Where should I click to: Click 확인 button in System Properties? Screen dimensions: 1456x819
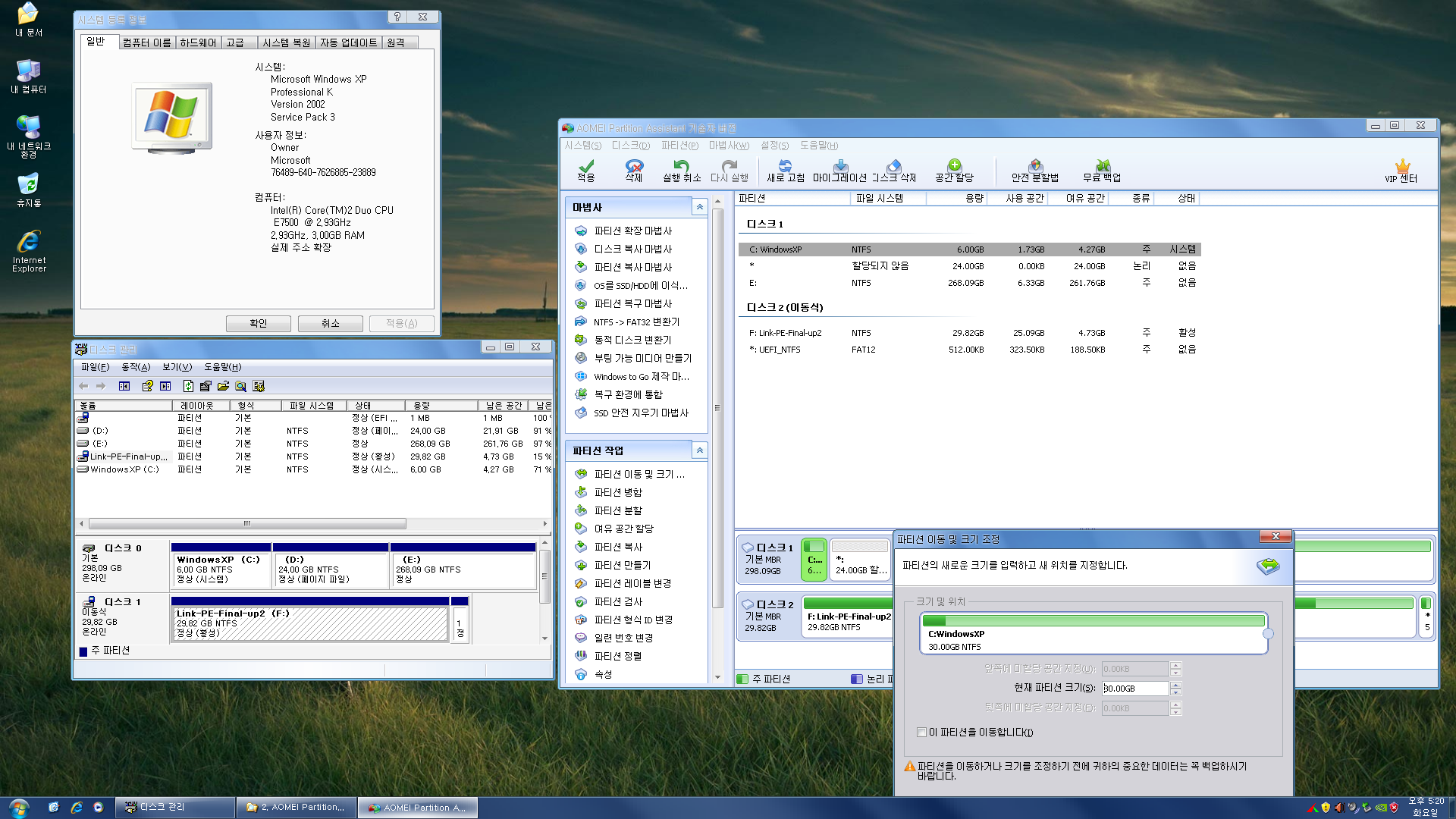tap(259, 324)
